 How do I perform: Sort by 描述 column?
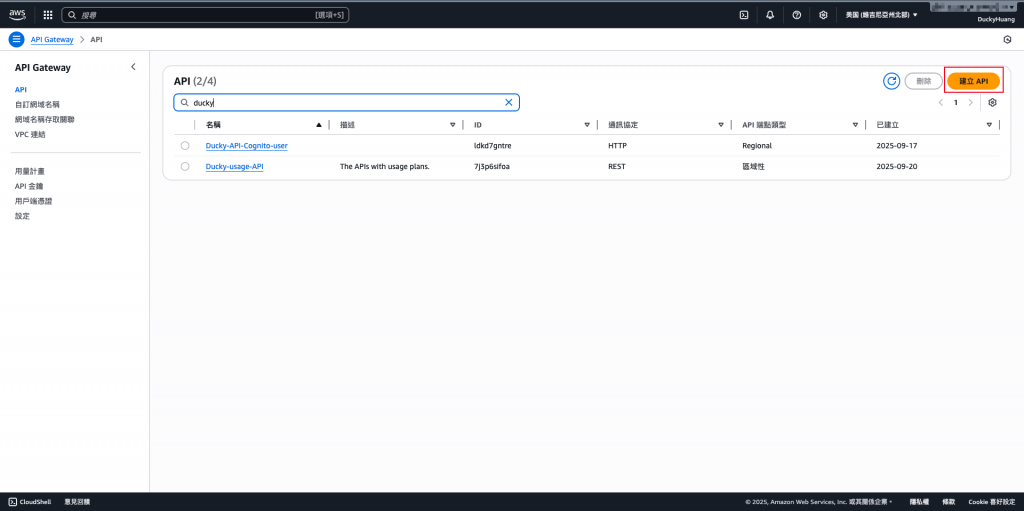[x=453, y=124]
